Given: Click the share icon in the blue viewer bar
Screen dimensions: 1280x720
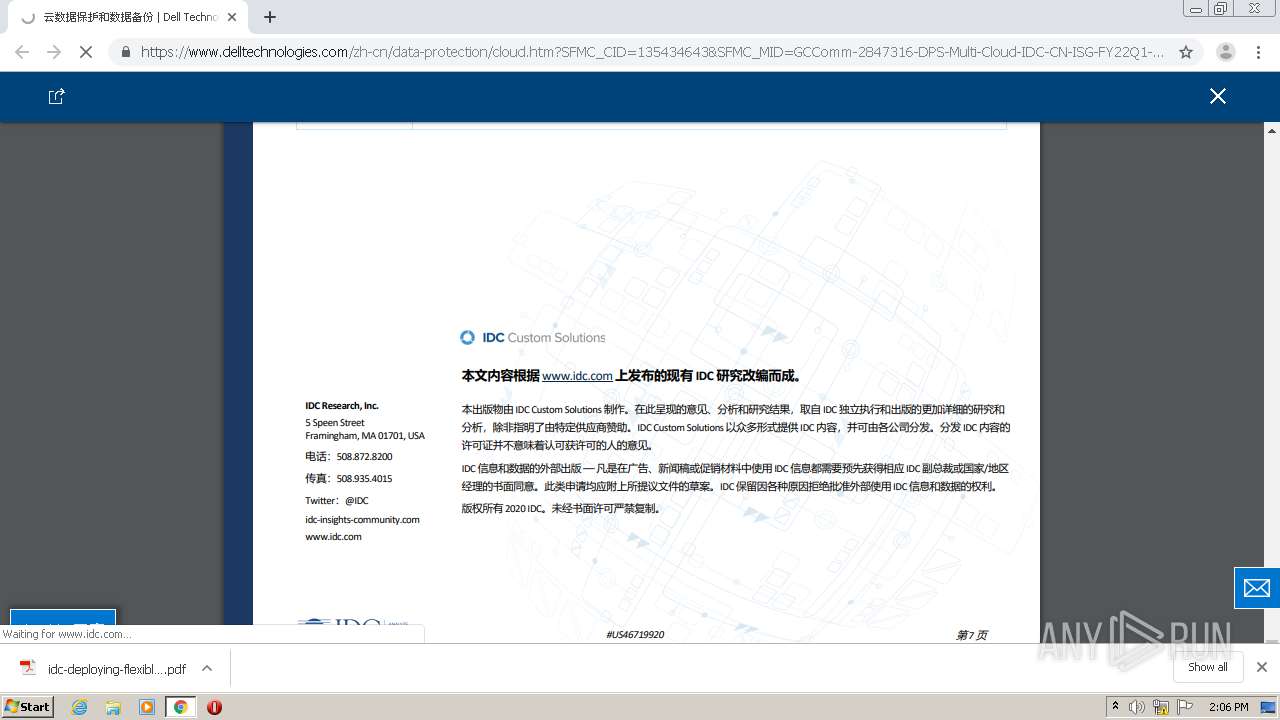Looking at the screenshot, I should pyautogui.click(x=57, y=96).
